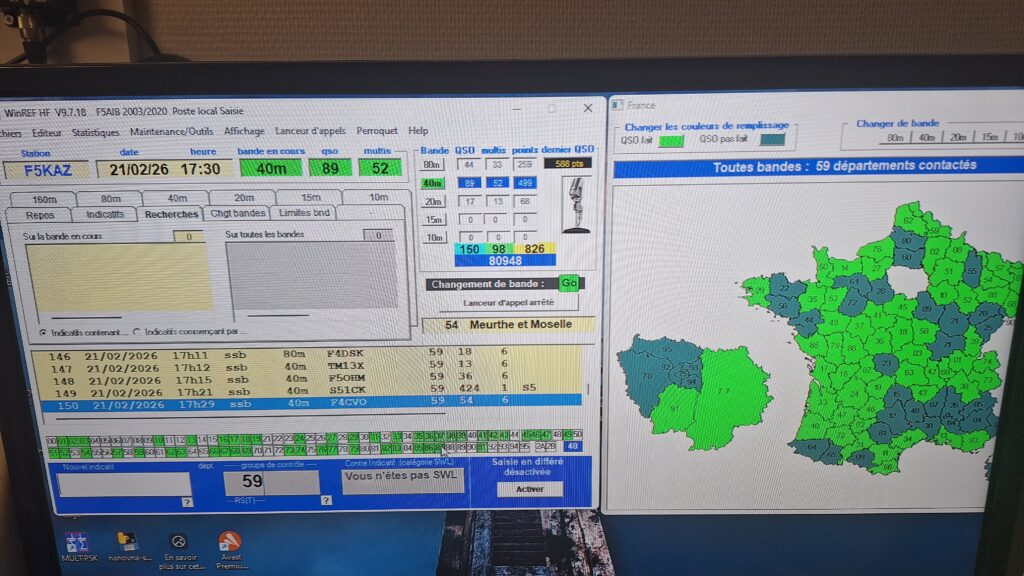Click the Activer button for deferred entry

coord(530,489)
